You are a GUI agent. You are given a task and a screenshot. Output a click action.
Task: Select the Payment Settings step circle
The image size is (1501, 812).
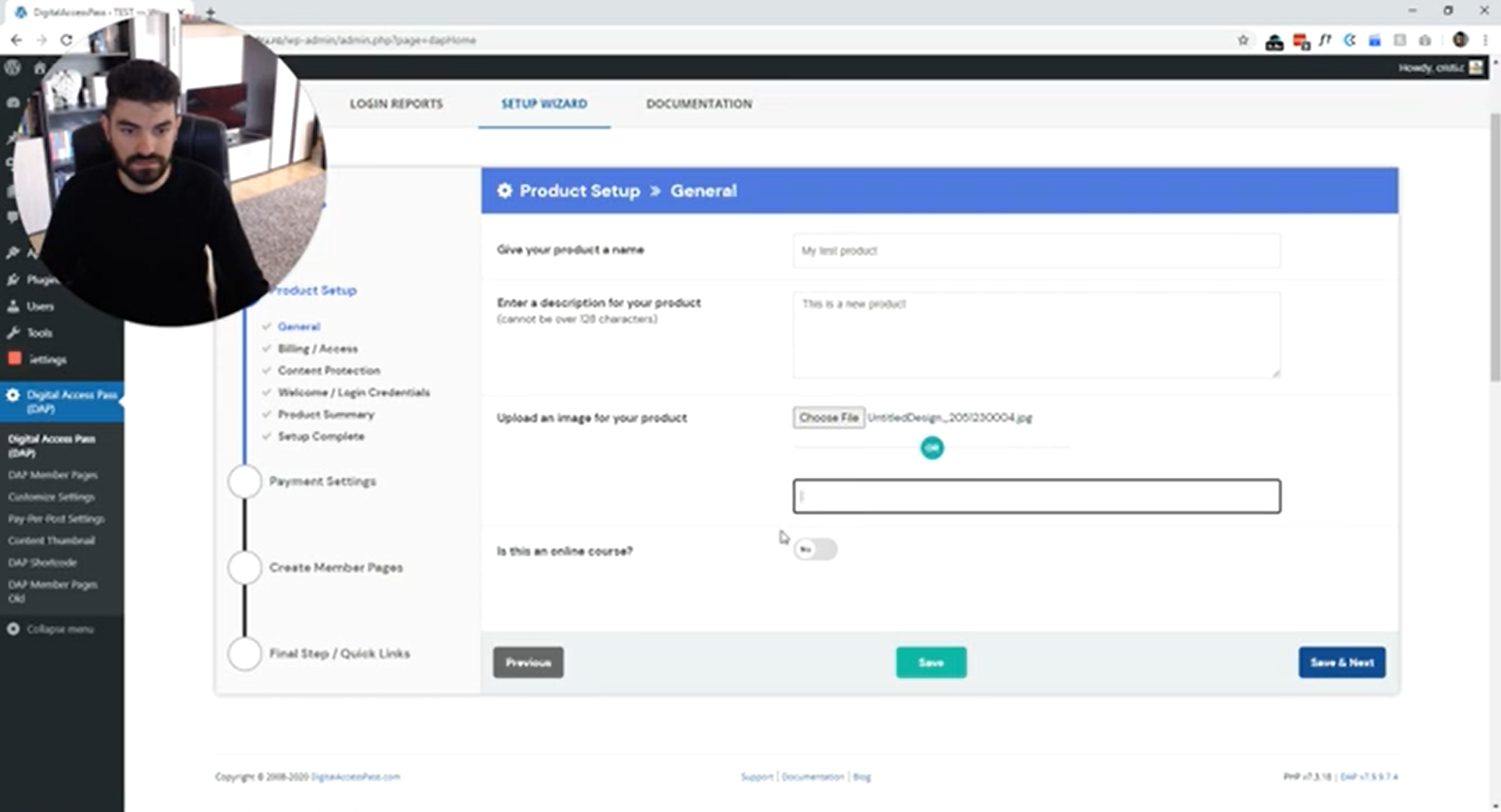point(244,482)
